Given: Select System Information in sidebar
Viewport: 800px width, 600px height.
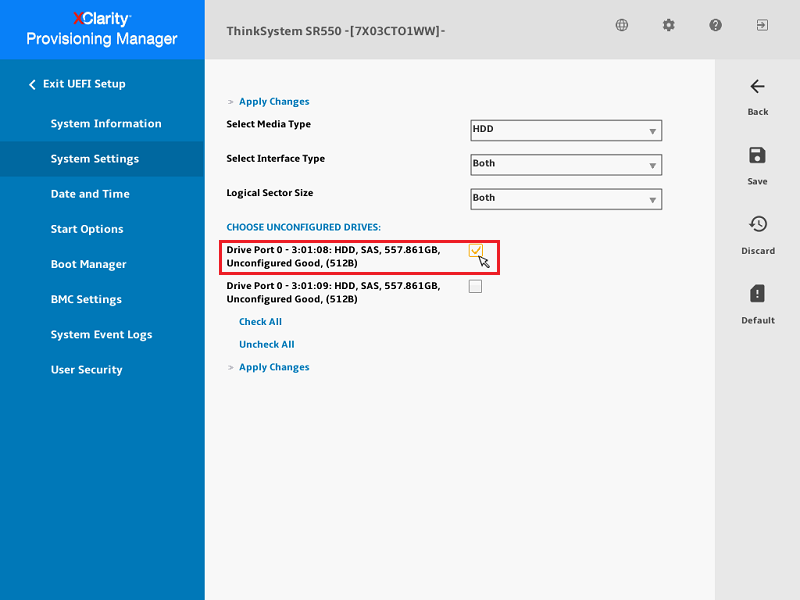Looking at the screenshot, I should click(x=106, y=124).
